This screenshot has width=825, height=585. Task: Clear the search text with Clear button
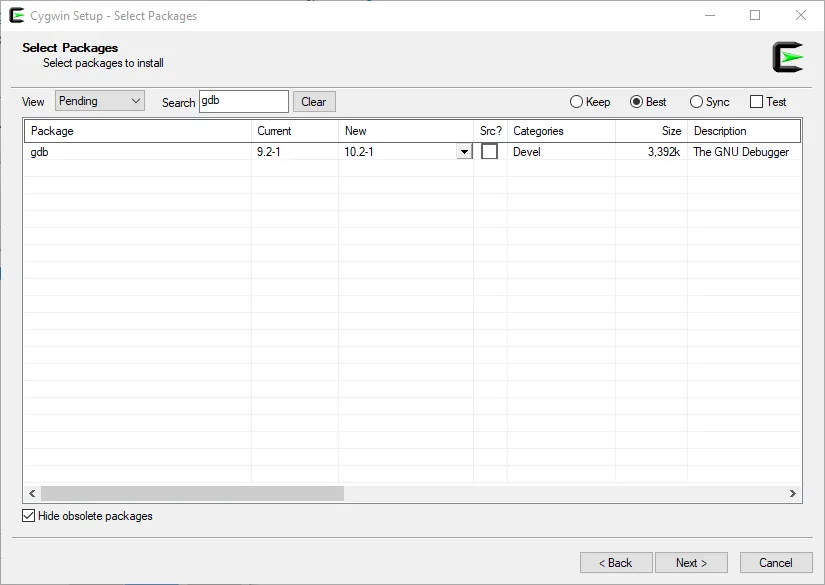tap(314, 102)
